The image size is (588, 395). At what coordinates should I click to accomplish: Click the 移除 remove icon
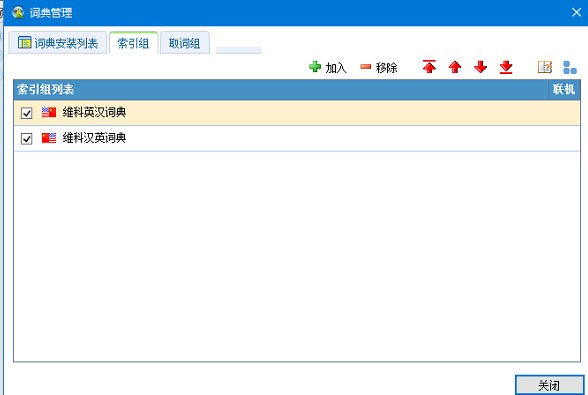coord(365,67)
